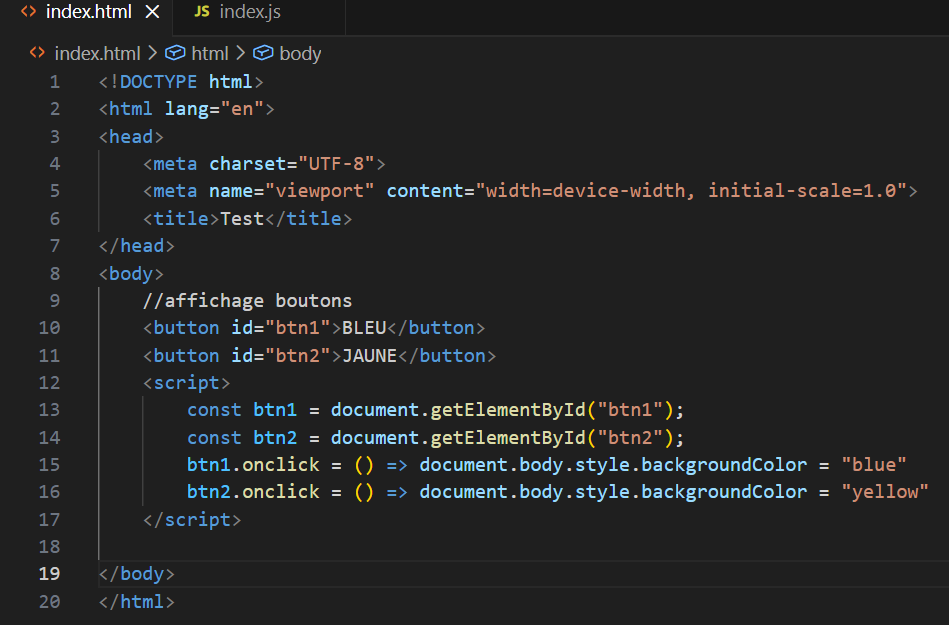Select the index.html tab
Screen dimensions: 949x625
pos(88,12)
